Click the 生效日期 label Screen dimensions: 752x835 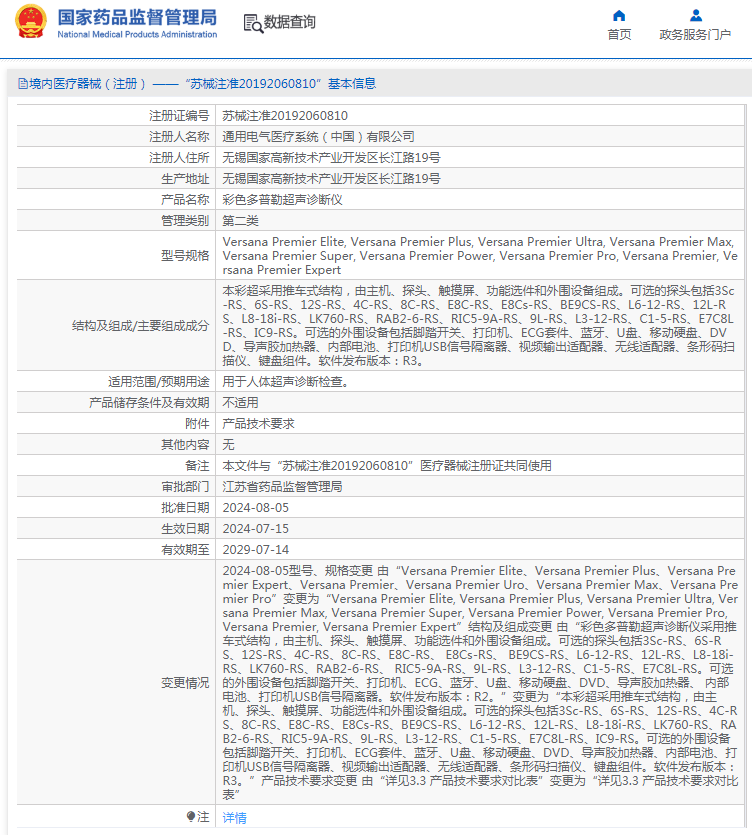[185, 529]
